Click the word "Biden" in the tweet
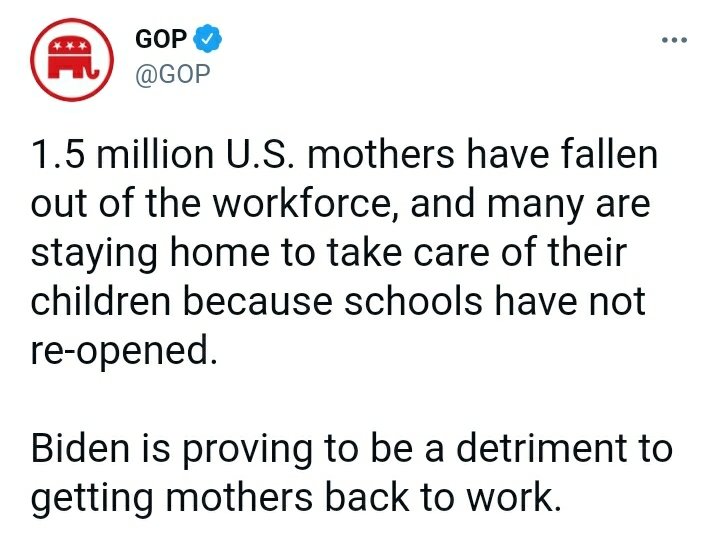 pos(80,448)
